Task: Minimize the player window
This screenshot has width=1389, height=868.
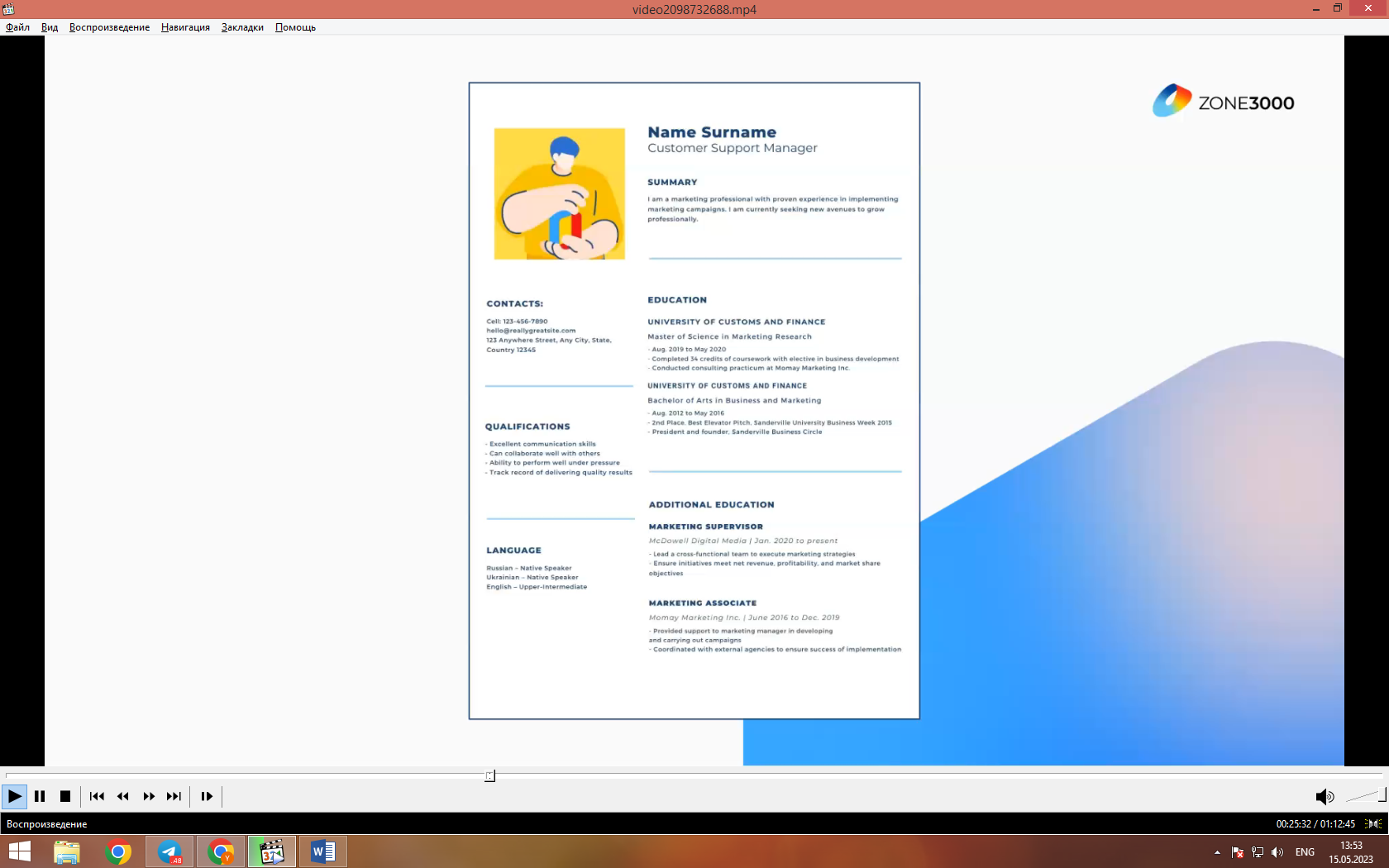Action: pyautogui.click(x=1315, y=9)
